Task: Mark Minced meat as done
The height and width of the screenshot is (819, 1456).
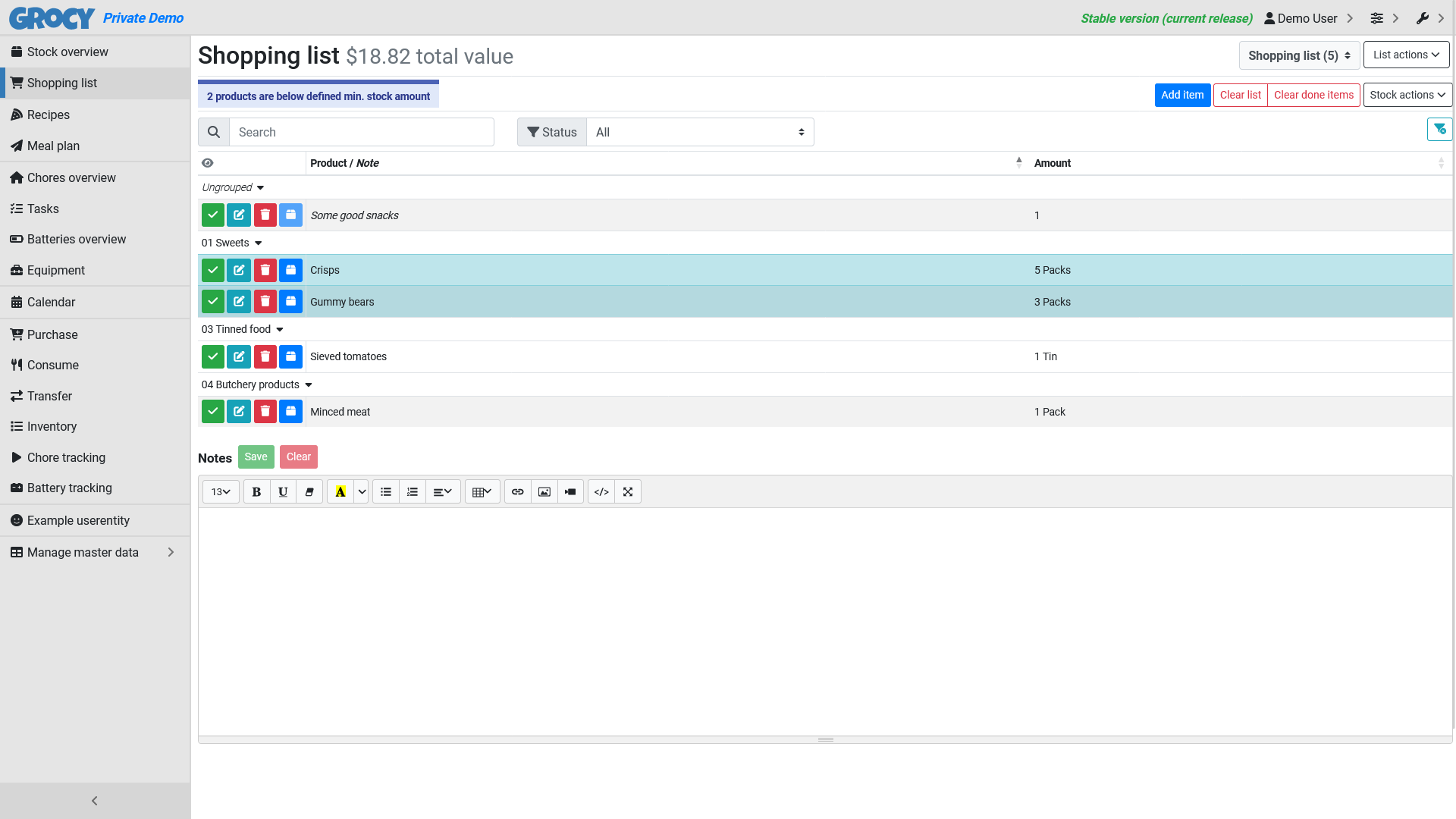Action: click(x=213, y=412)
